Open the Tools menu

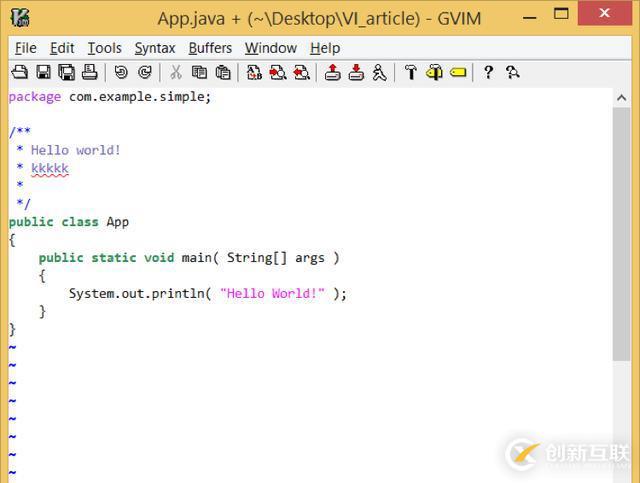(x=104, y=48)
